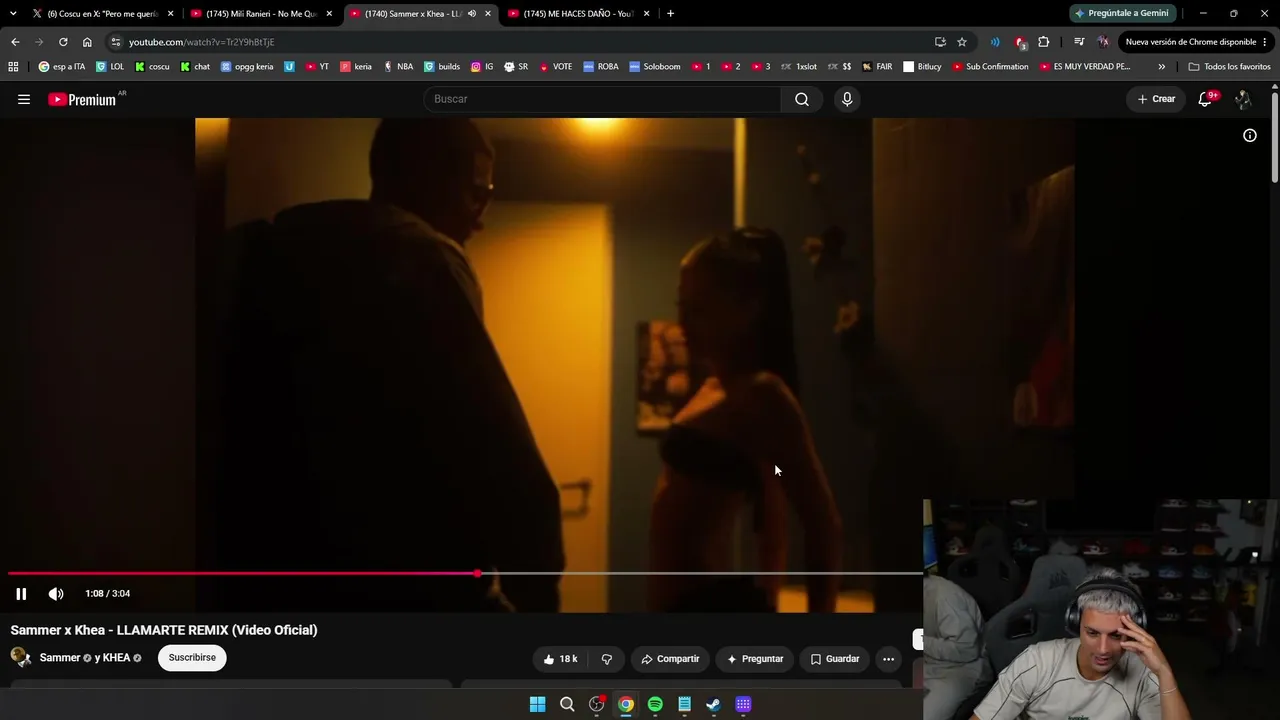Open a new browser tab
This screenshot has width=1280, height=720.
click(670, 14)
